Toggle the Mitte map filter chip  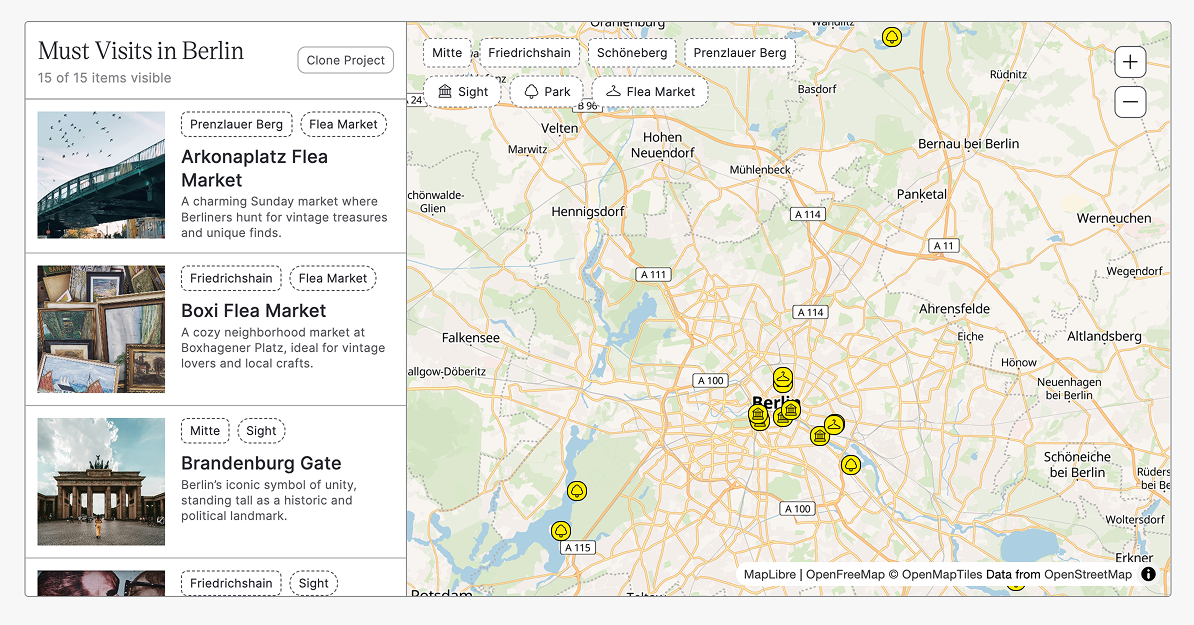447,53
